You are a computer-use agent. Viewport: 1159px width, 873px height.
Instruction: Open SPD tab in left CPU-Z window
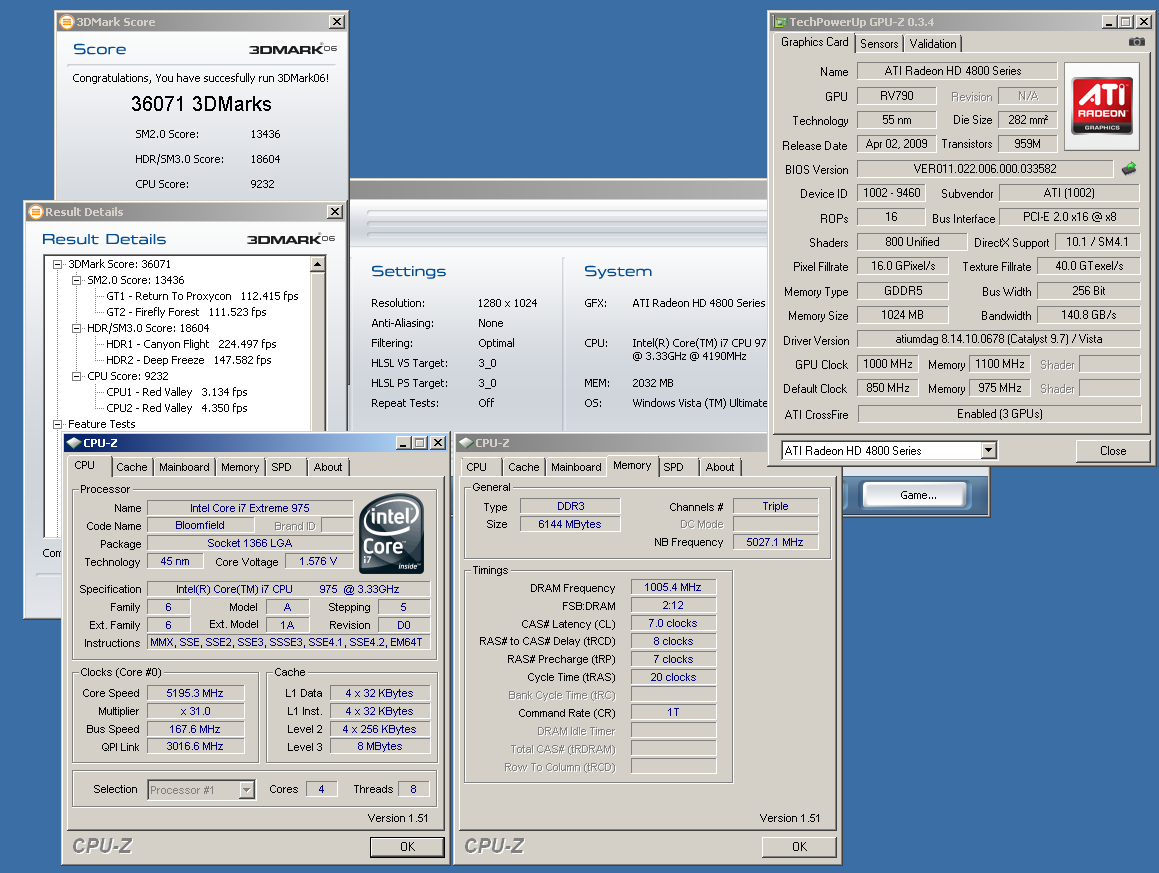tap(282, 467)
